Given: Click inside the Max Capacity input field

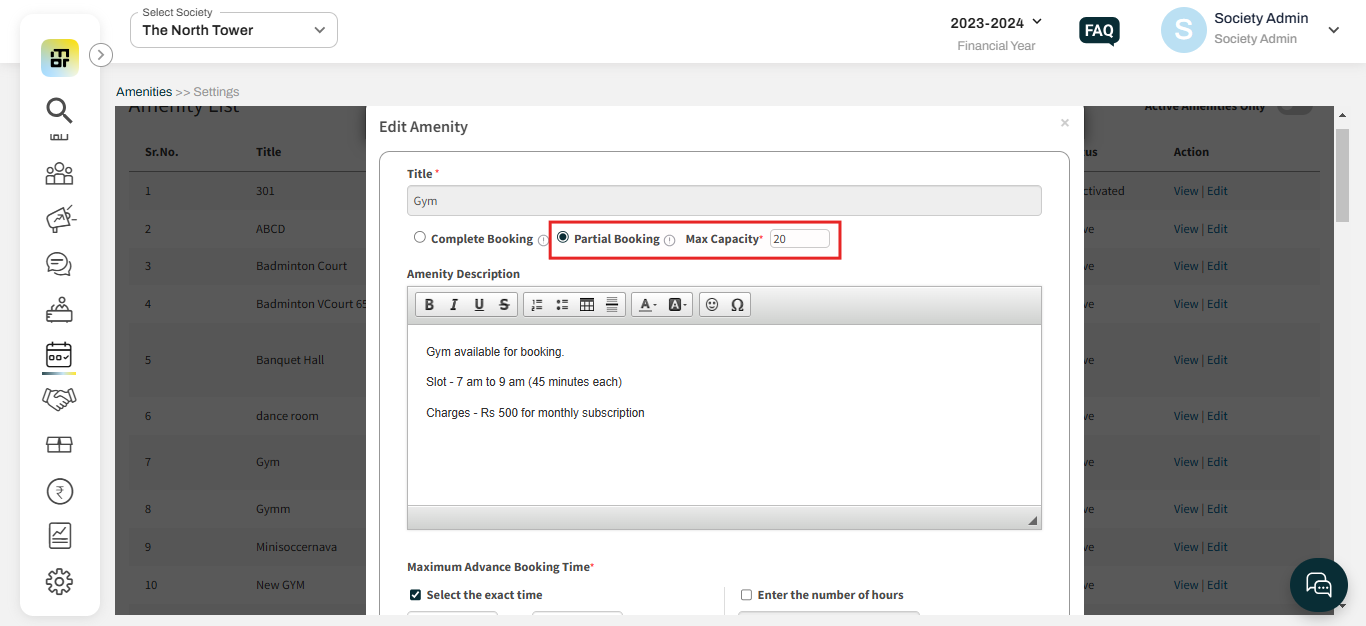Looking at the screenshot, I should click(800, 238).
